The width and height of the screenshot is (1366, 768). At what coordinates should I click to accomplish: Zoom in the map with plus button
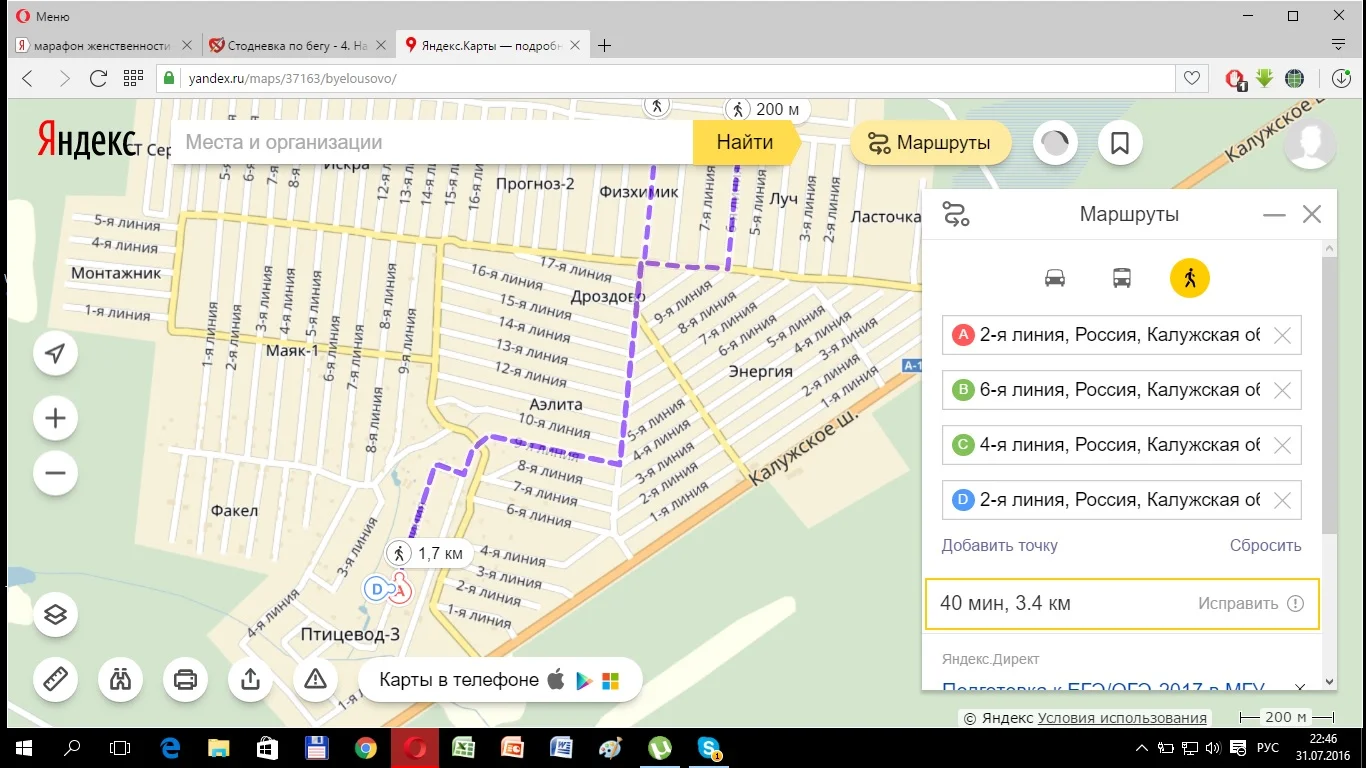(x=55, y=419)
